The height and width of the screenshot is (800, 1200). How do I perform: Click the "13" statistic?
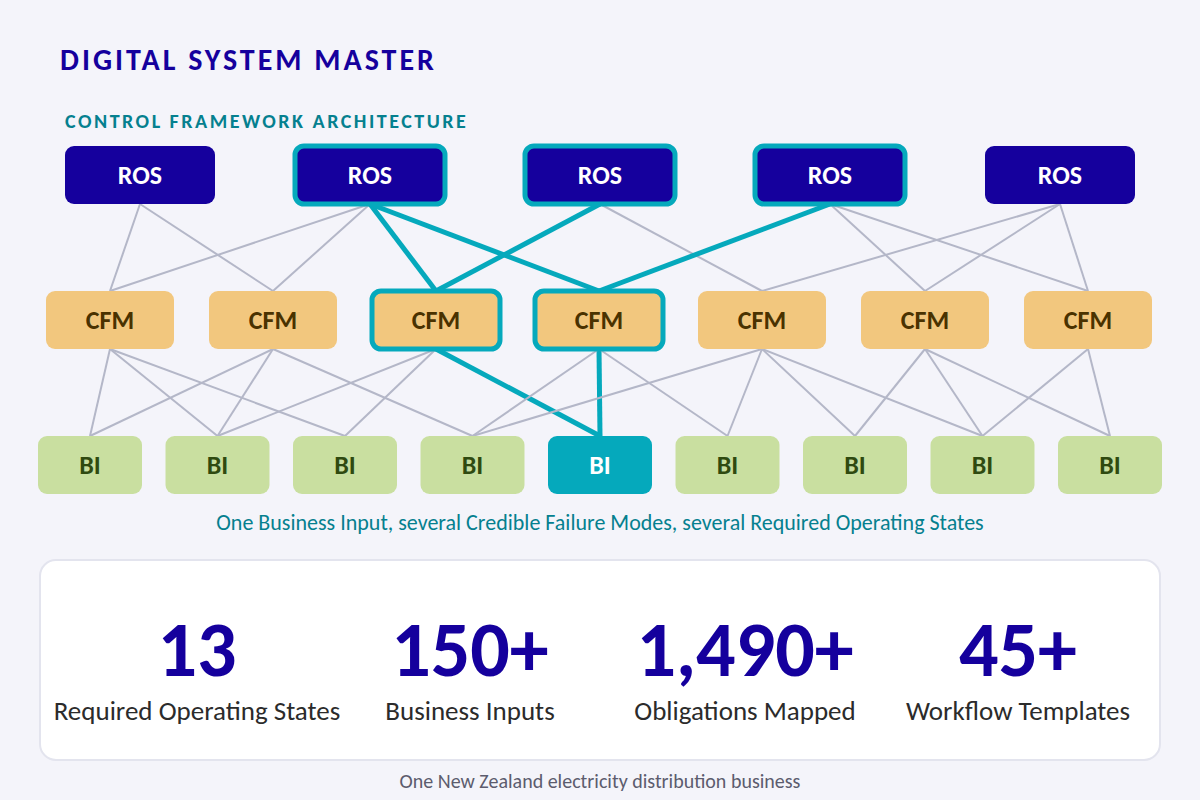pyautogui.click(x=198, y=650)
